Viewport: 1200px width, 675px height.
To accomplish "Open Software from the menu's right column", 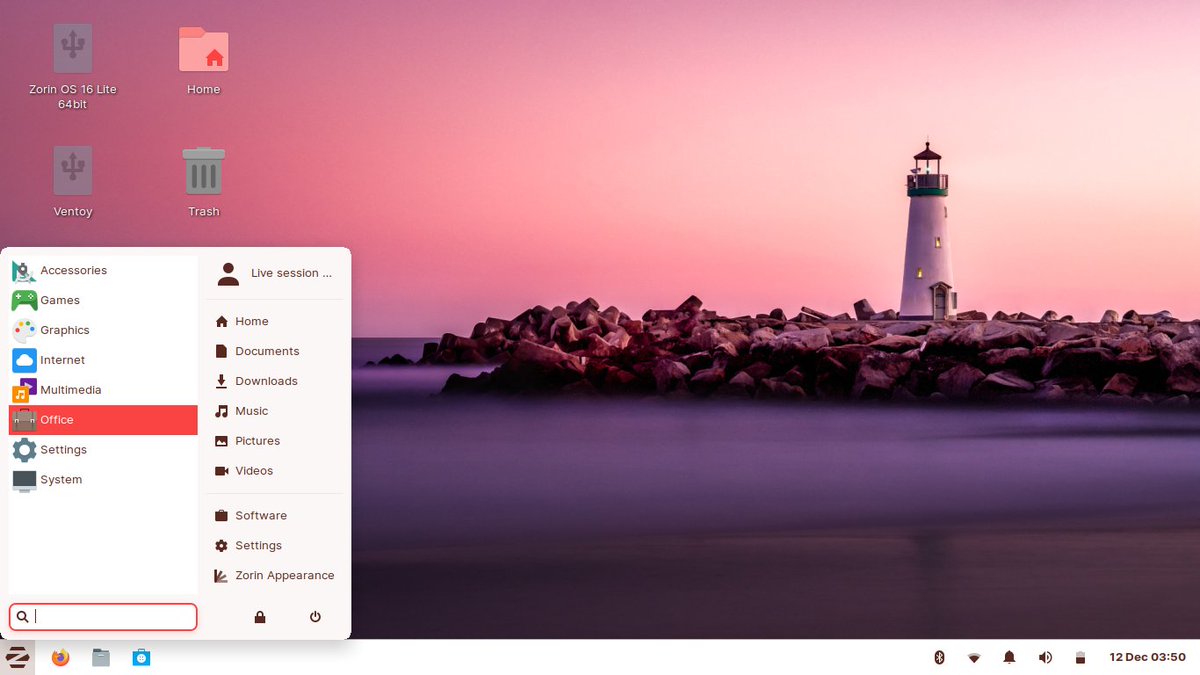I will [274, 516].
